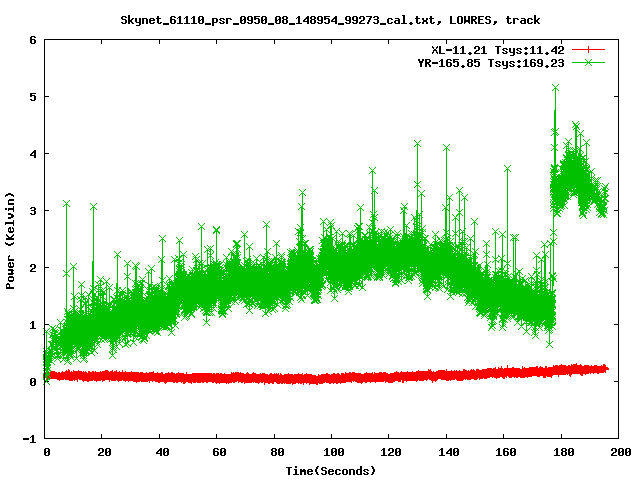Click the green YR legend line sample
Screen dimensions: 640x480
(x=589, y=62)
